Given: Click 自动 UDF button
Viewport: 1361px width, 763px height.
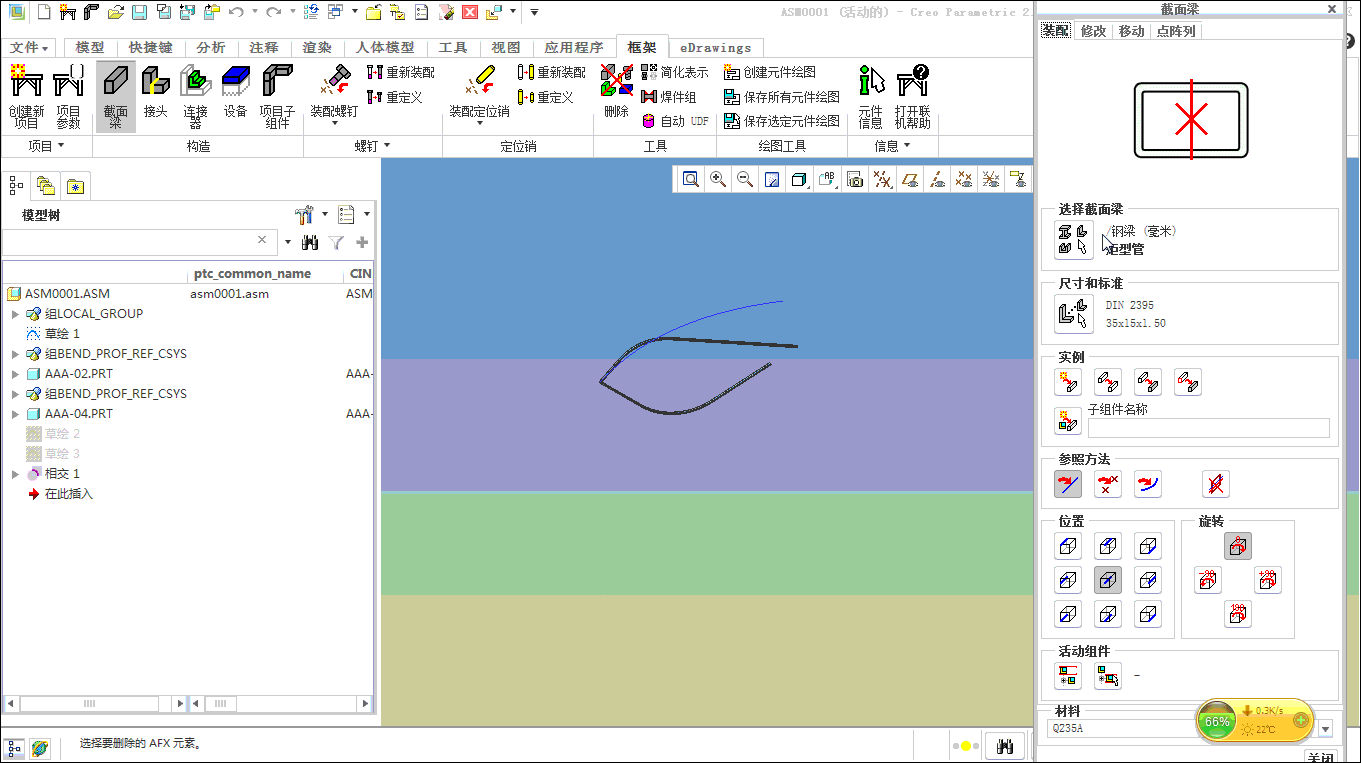Looking at the screenshot, I should click(675, 121).
